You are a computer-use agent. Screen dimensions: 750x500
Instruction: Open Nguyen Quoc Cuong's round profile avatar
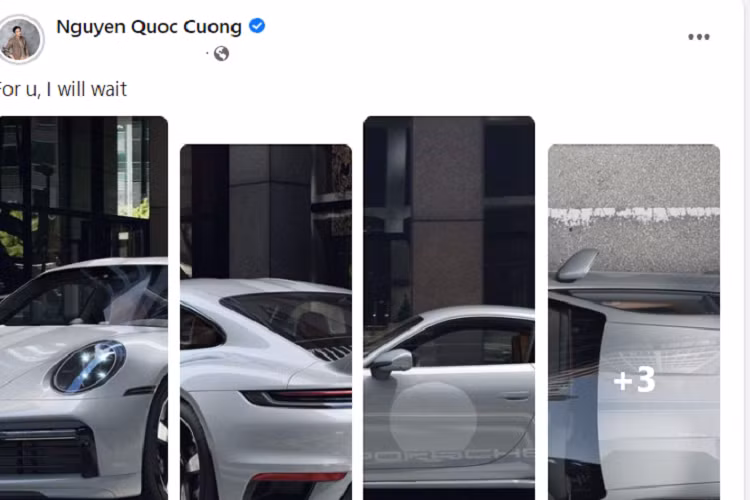pyautogui.click(x=21, y=40)
